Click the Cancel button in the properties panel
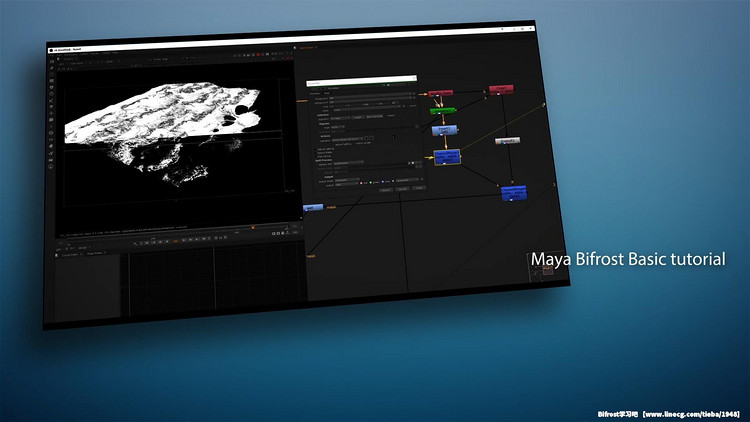 click(x=402, y=189)
